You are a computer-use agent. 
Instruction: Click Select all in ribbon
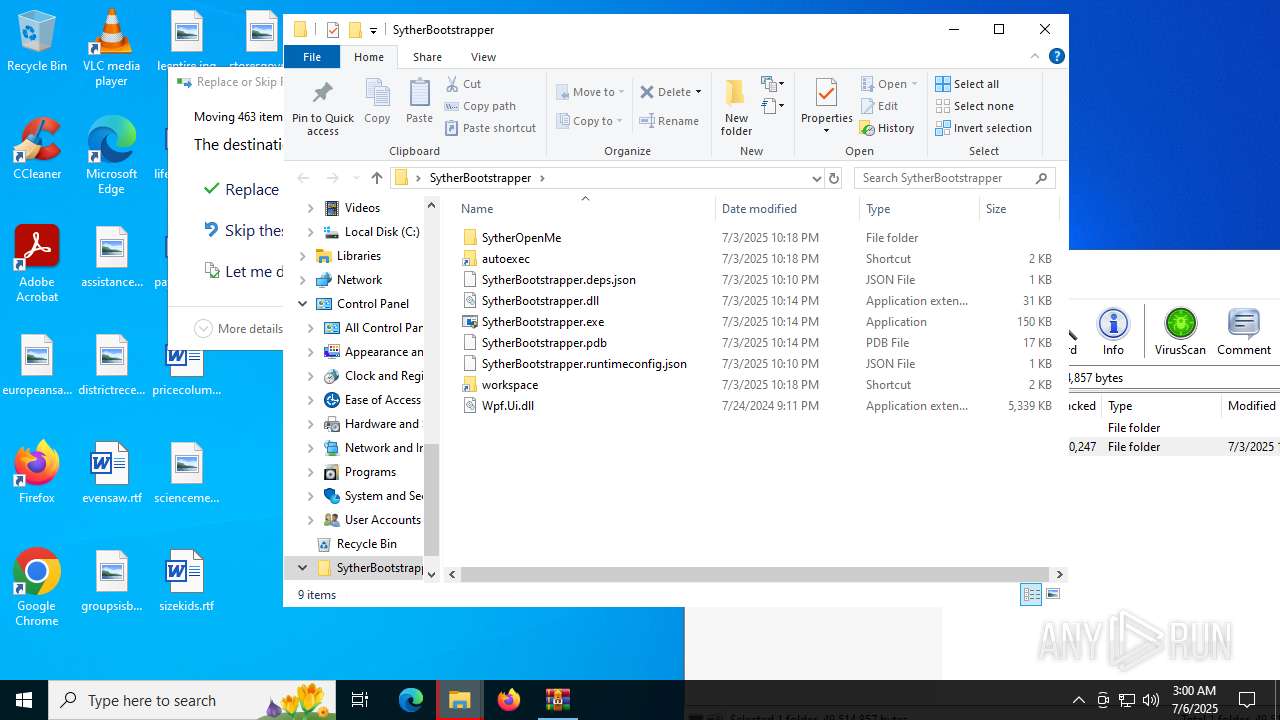tap(967, 84)
